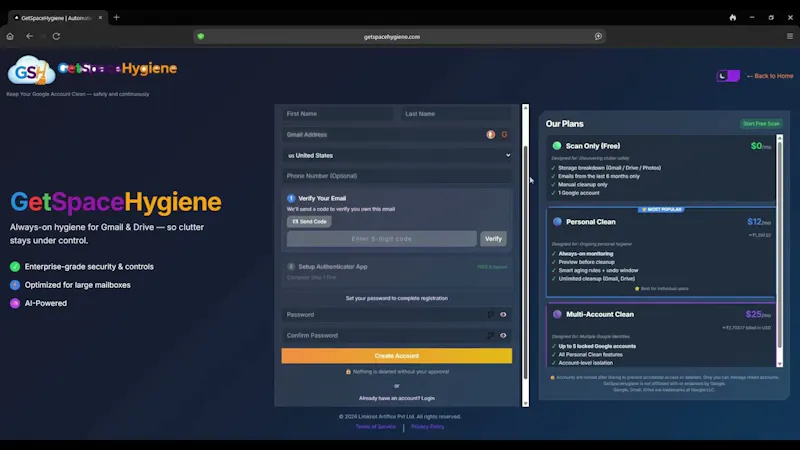Click the $0/mo price
This screenshot has height=450, width=800.
(x=761, y=146)
